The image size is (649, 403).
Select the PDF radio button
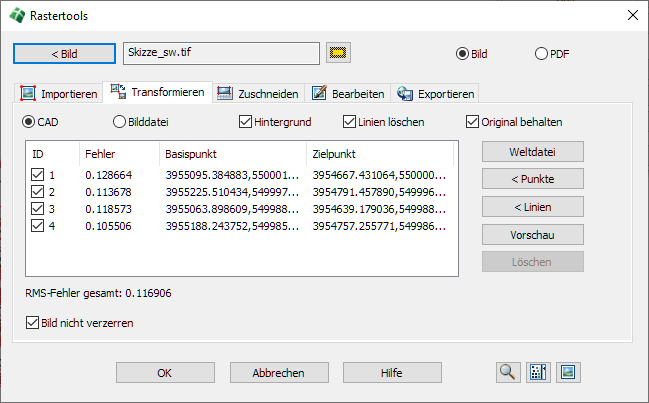(x=542, y=54)
